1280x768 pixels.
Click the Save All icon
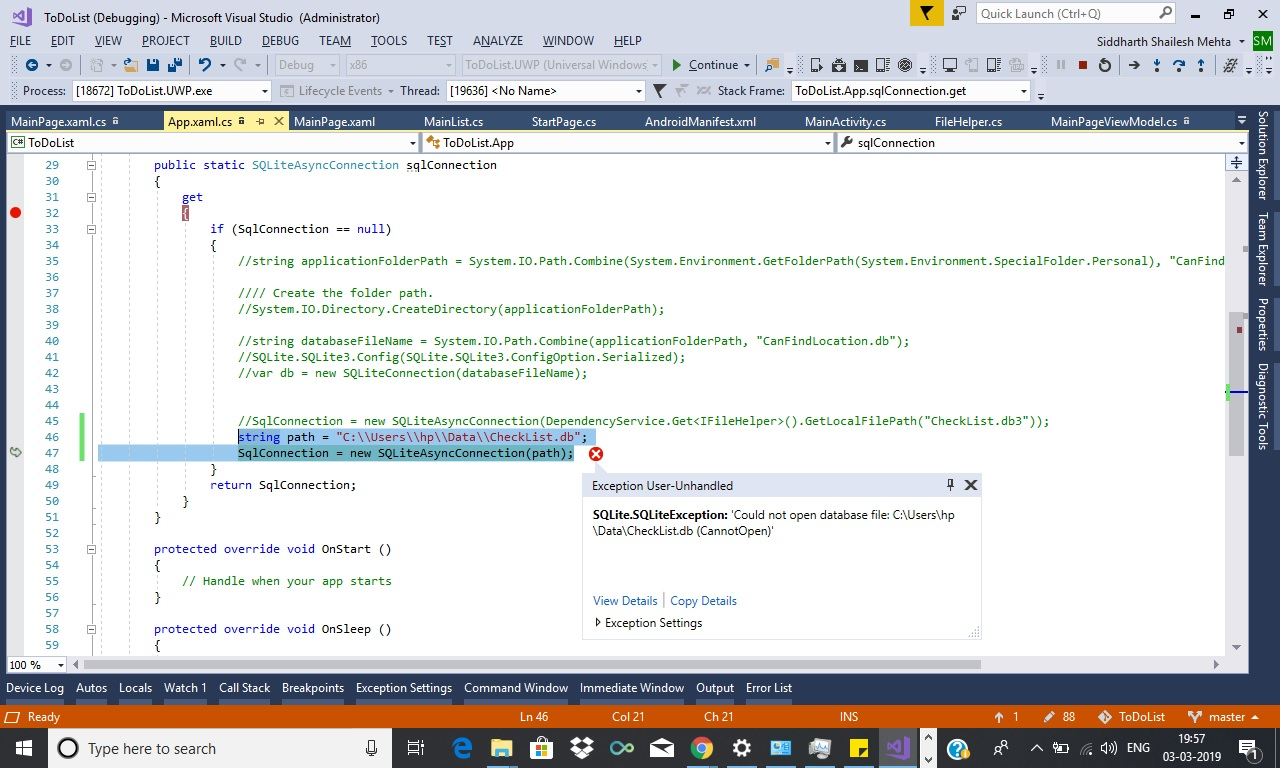pyautogui.click(x=176, y=66)
